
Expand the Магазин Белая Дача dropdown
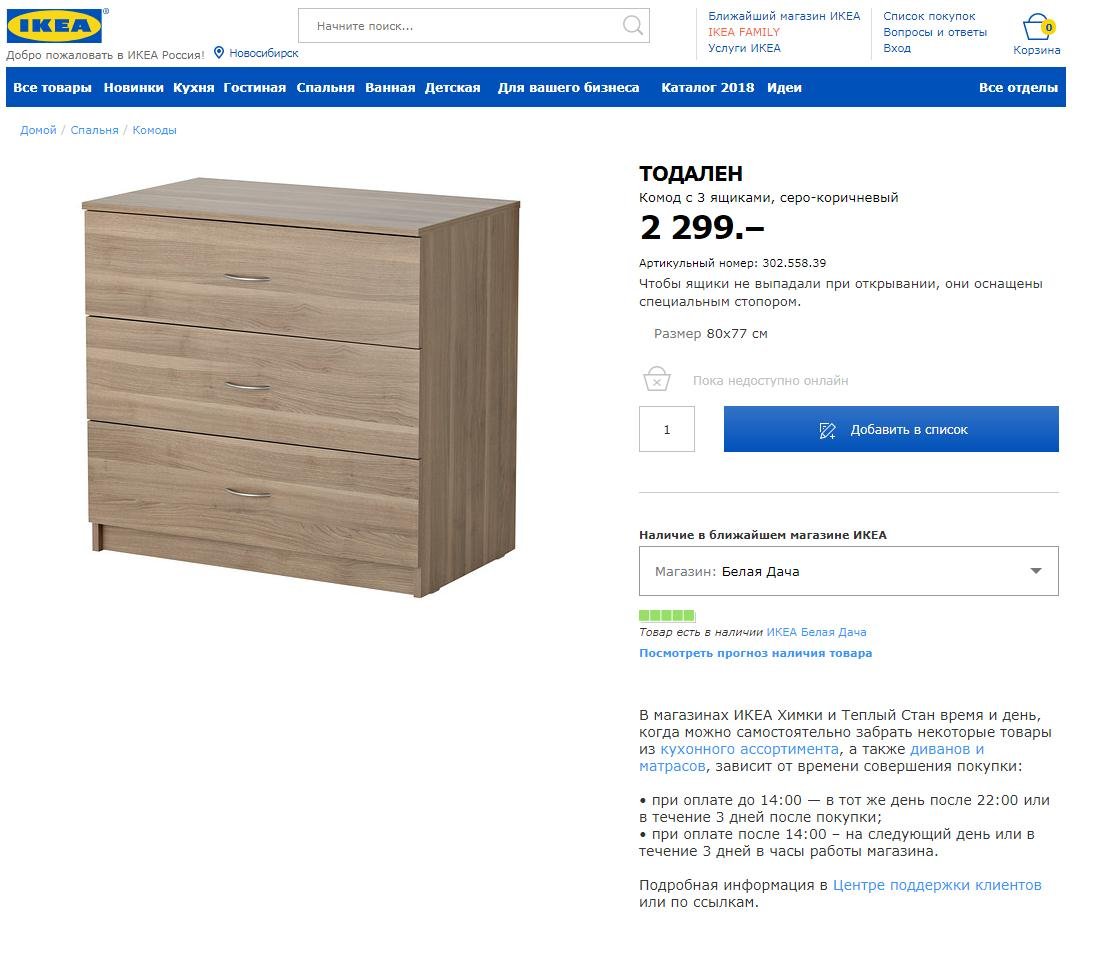[1035, 571]
